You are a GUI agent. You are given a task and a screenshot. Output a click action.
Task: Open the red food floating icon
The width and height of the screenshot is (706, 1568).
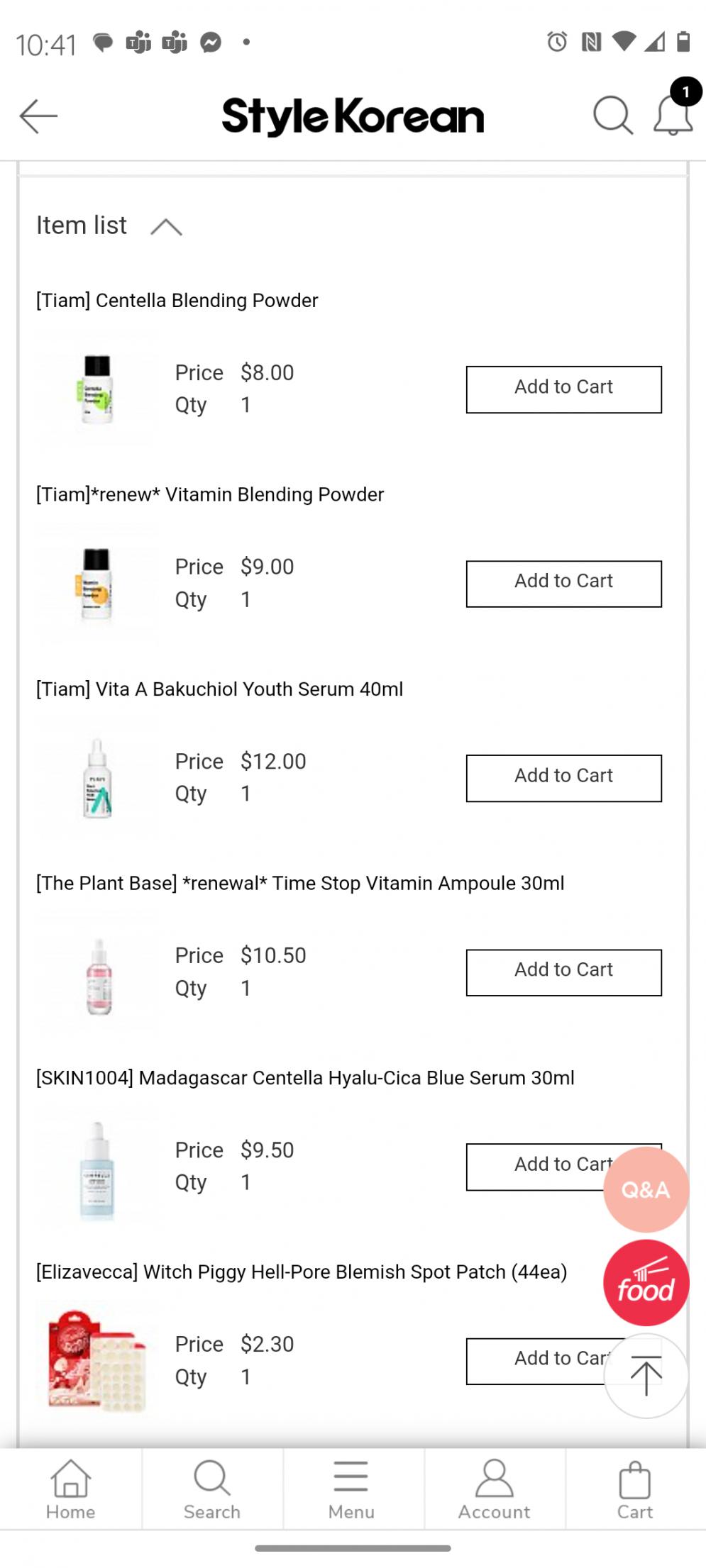point(646,1283)
